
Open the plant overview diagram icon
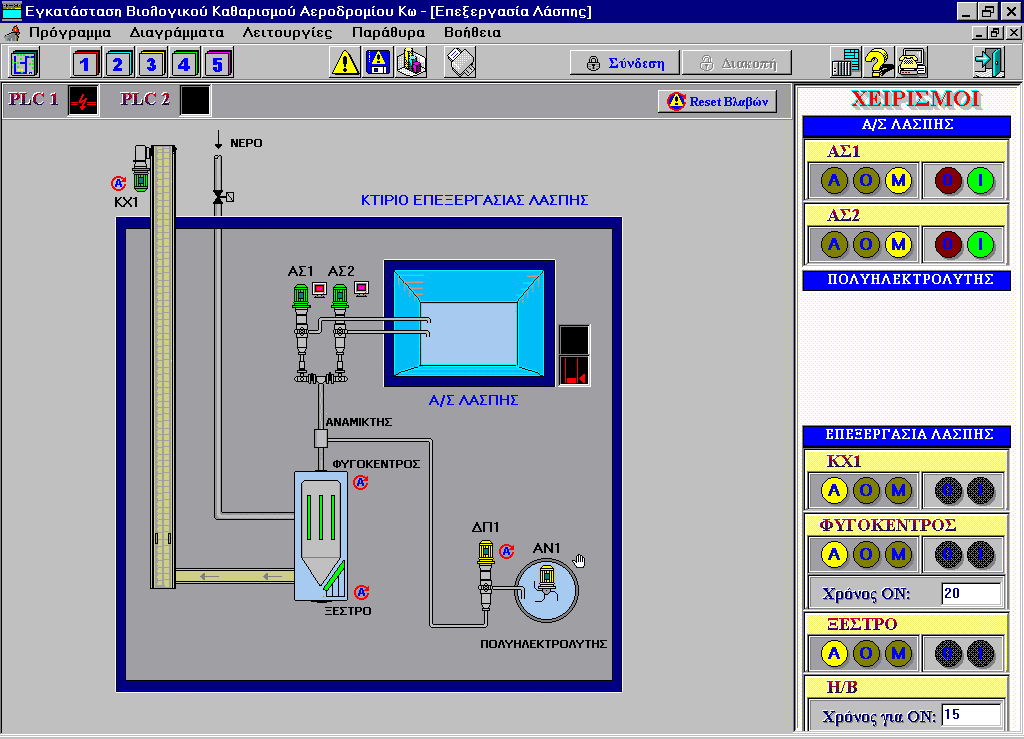[24, 63]
